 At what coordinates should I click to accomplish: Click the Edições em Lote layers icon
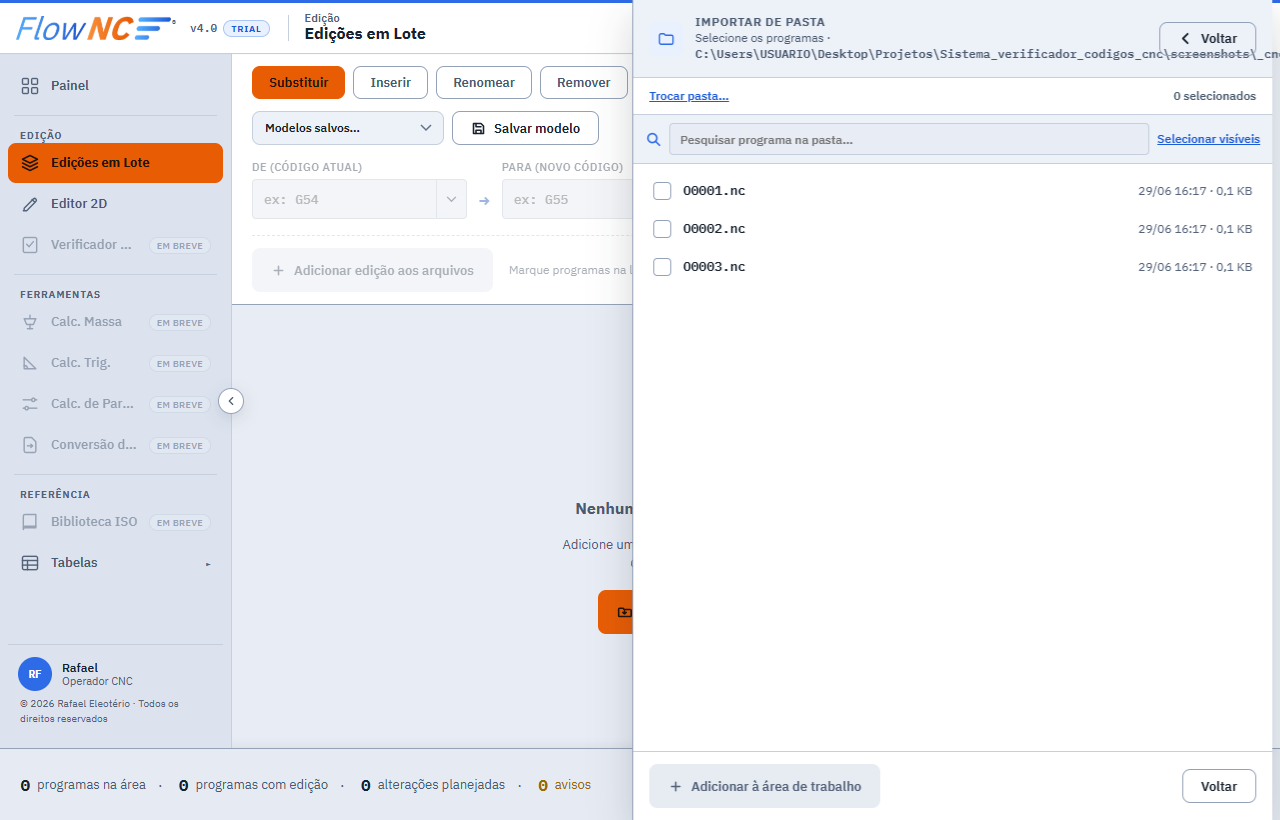[x=30, y=163]
